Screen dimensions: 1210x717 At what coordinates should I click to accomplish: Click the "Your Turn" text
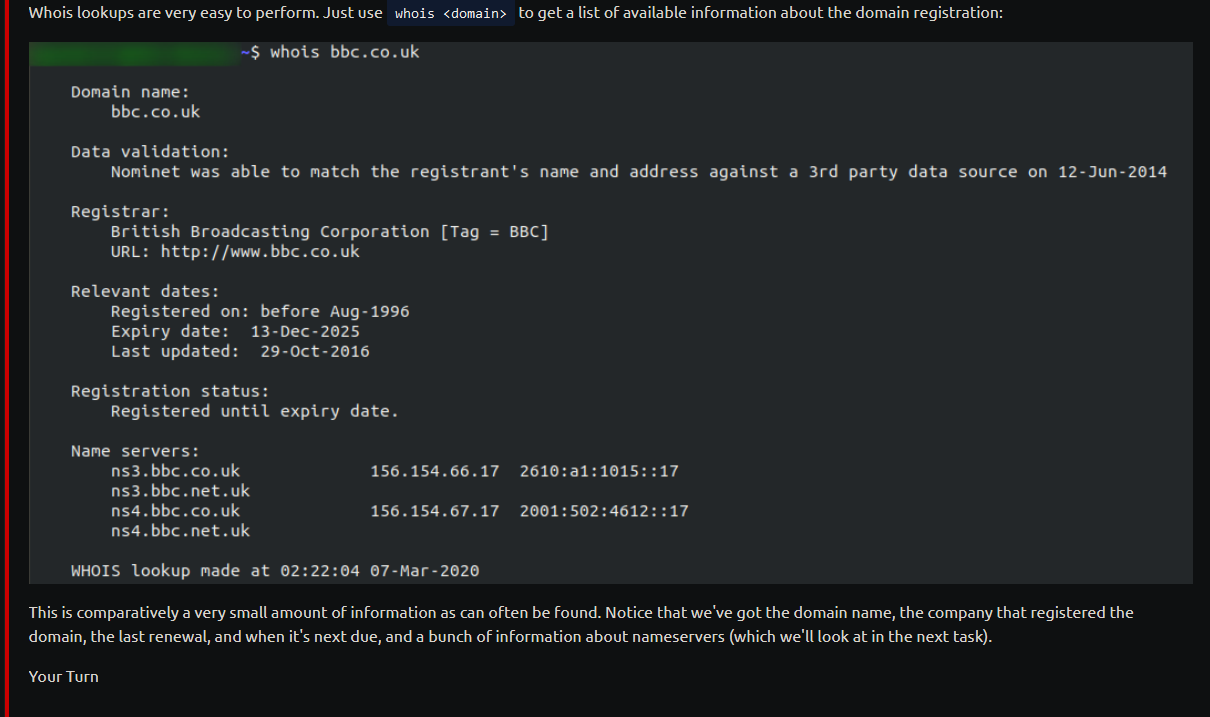64,676
